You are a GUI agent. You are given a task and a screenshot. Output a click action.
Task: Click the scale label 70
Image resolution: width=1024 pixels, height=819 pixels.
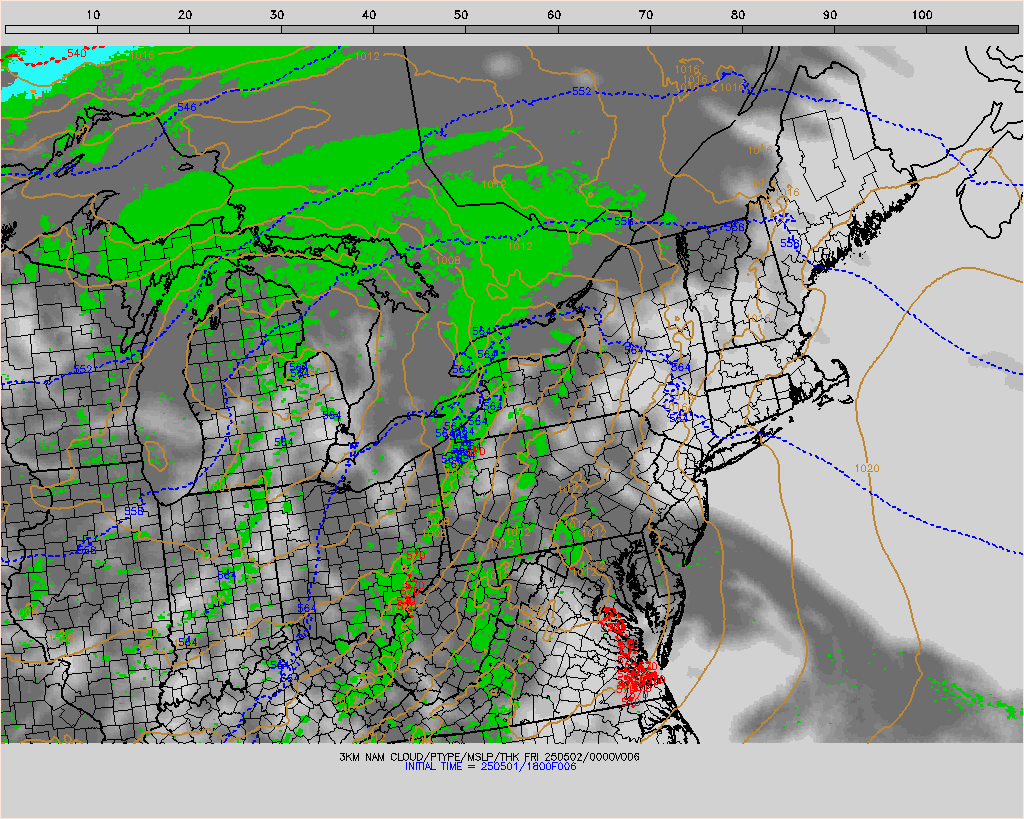pos(646,14)
